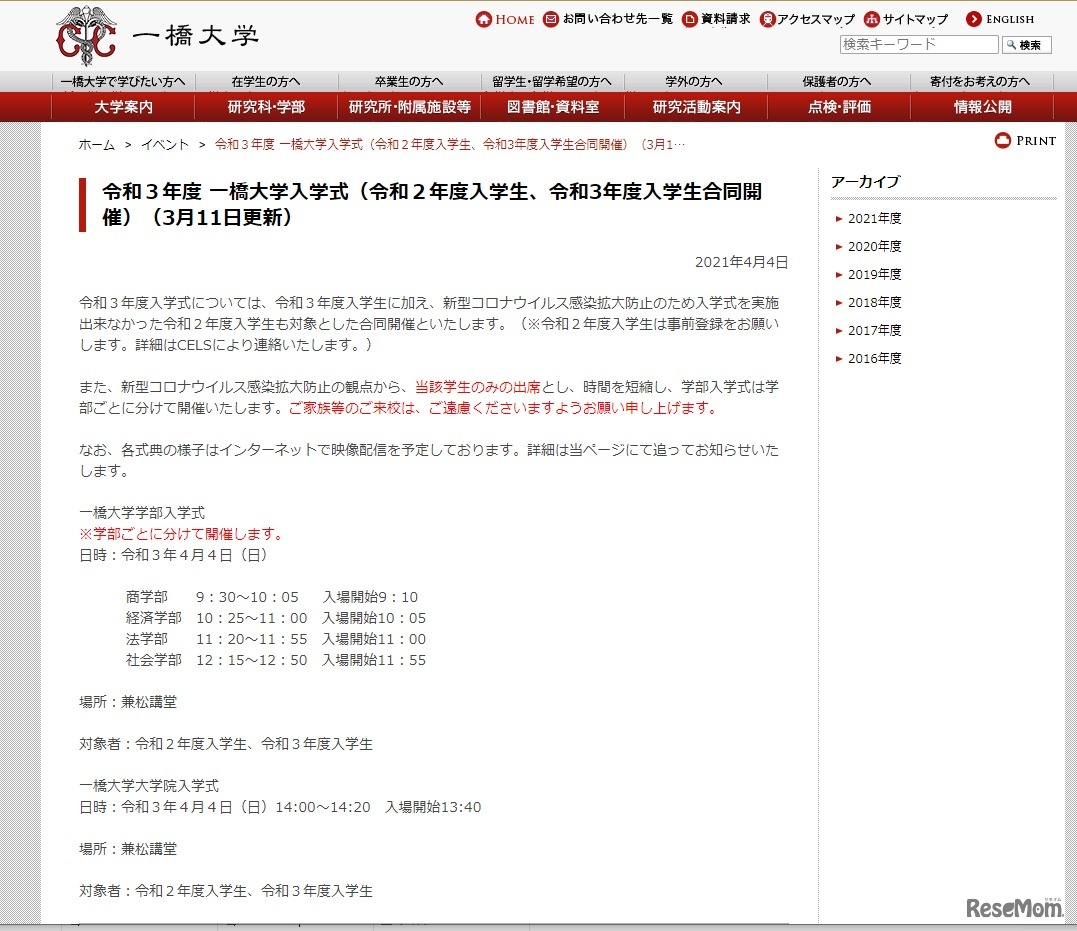Click the HOME house icon
This screenshot has width=1077, height=931.
point(484,19)
